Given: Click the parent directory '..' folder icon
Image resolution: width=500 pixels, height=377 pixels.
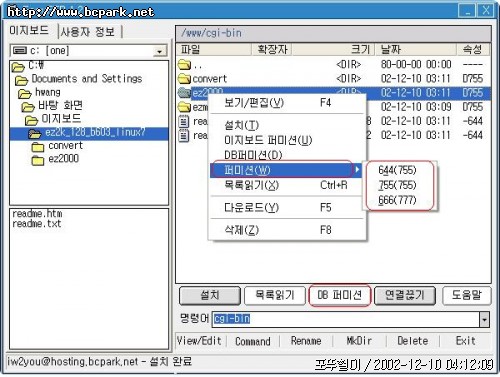Looking at the screenshot, I should 184,64.
